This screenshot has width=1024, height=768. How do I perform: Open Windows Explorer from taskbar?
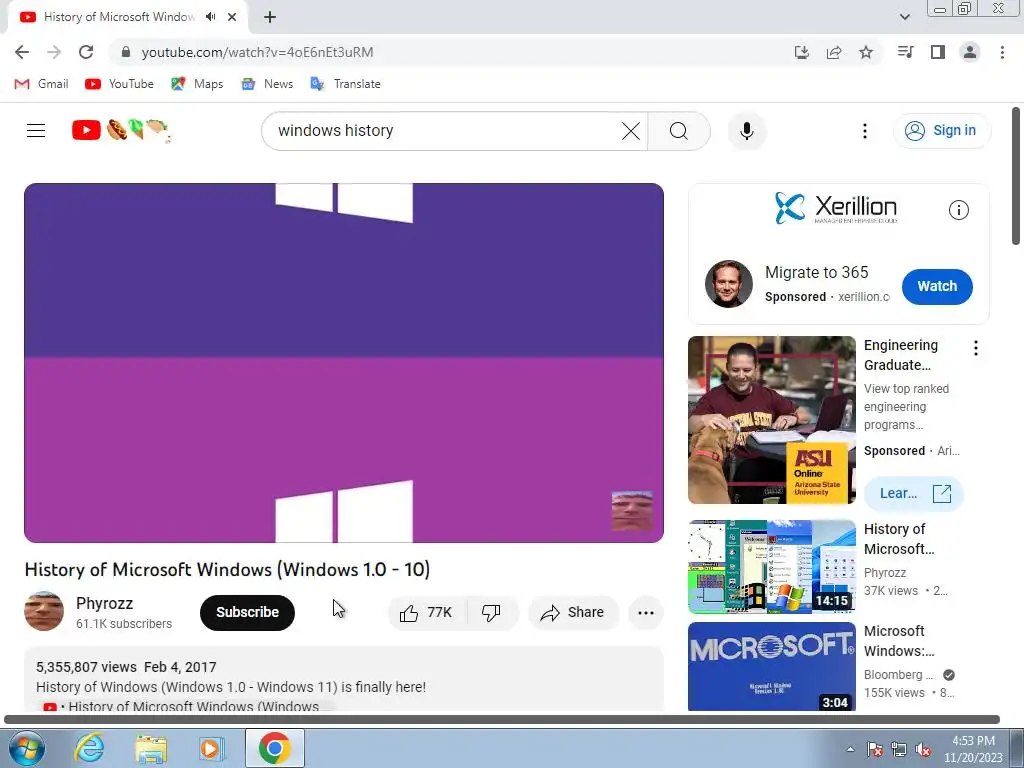click(151, 748)
